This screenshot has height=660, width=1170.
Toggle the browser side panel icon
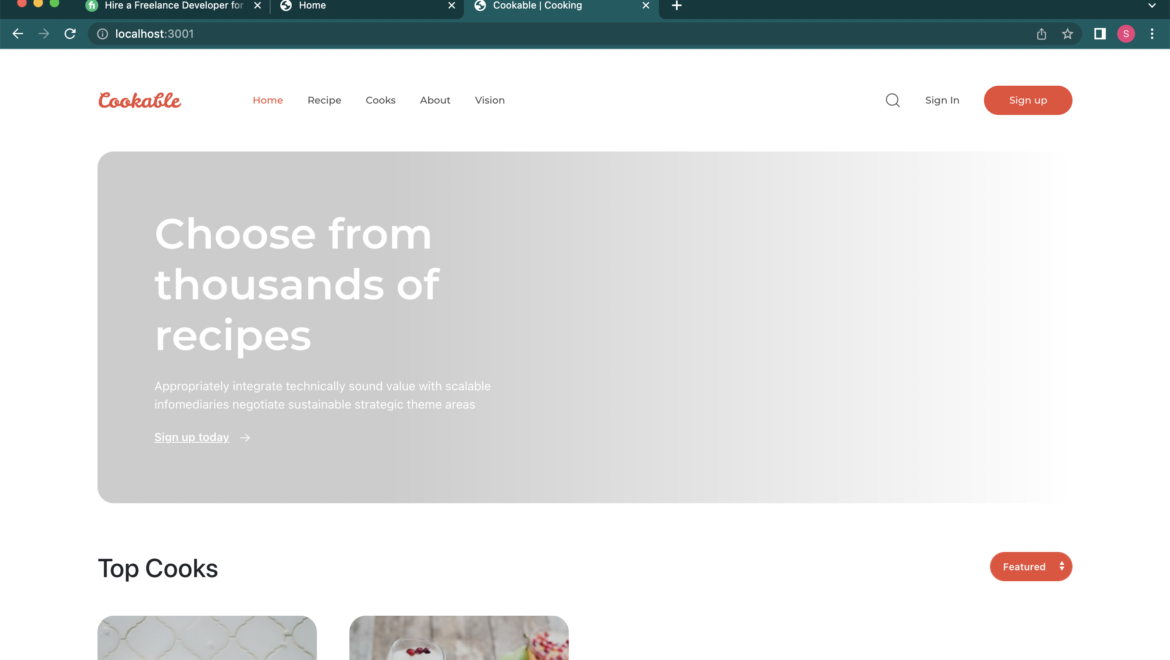[x=1100, y=34]
